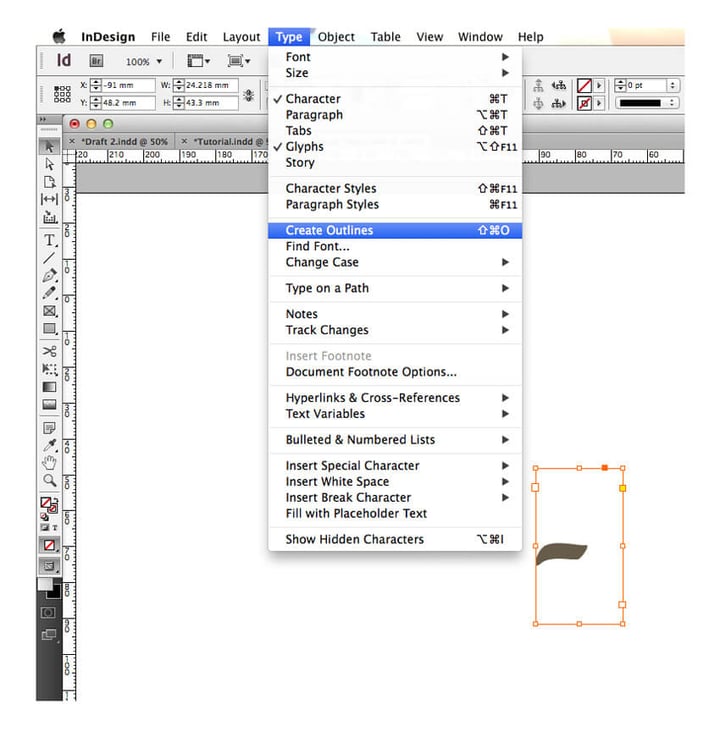
Task: Expand the Change Case submenu
Action: coord(395,262)
